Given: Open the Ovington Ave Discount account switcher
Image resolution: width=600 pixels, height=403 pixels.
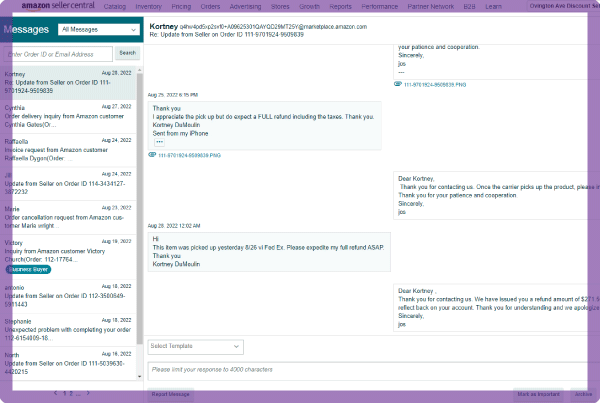Looking at the screenshot, I should click(x=555, y=6).
